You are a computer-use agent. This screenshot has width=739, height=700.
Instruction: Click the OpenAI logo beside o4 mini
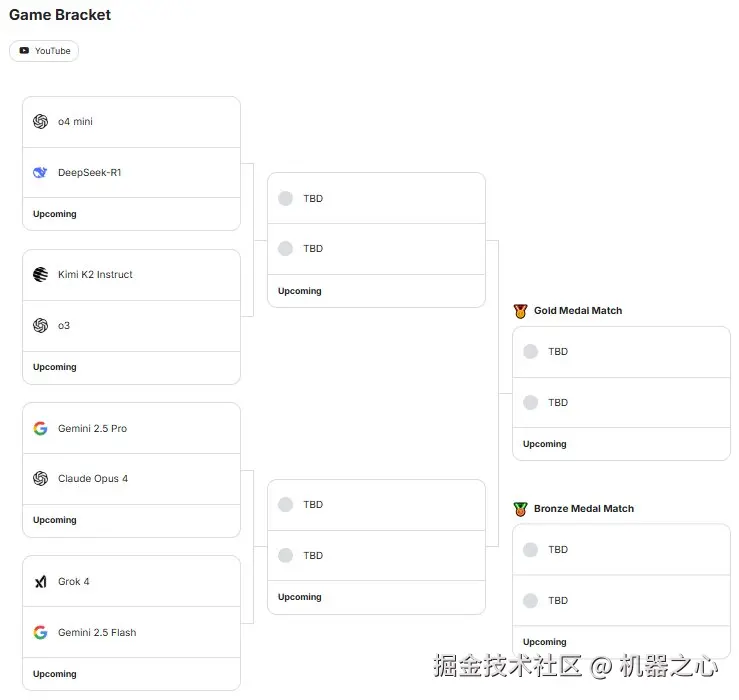41,122
